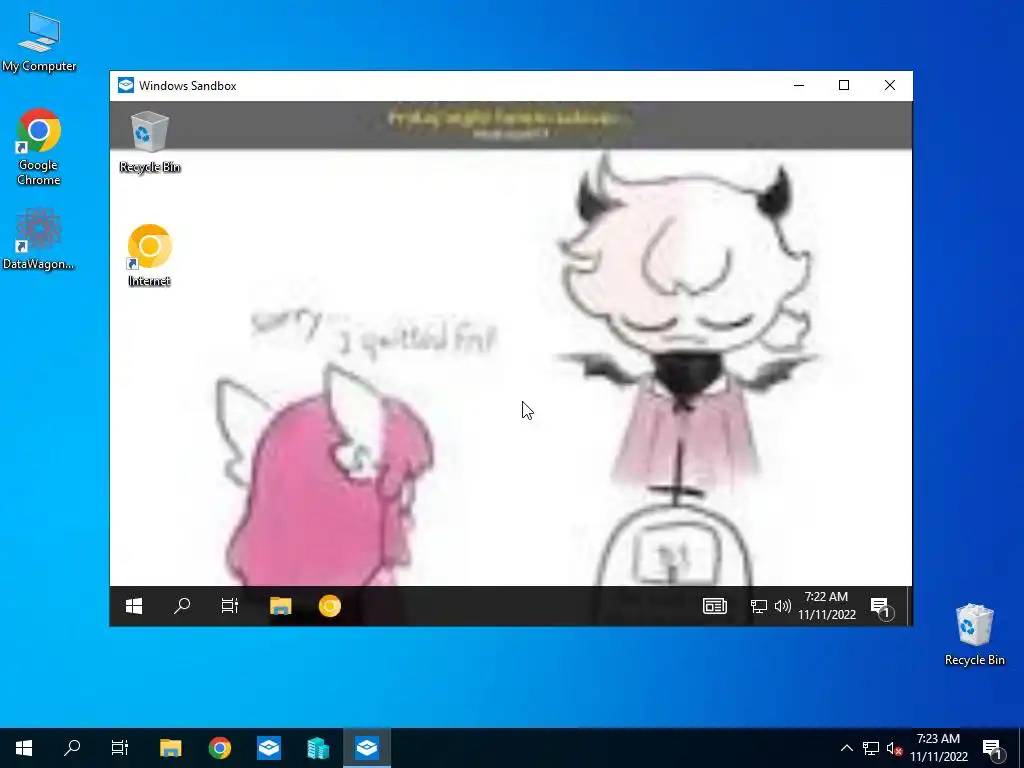The width and height of the screenshot is (1024, 768).
Task: Click active Windows Sandbox taskbar button
Action: pos(367,748)
